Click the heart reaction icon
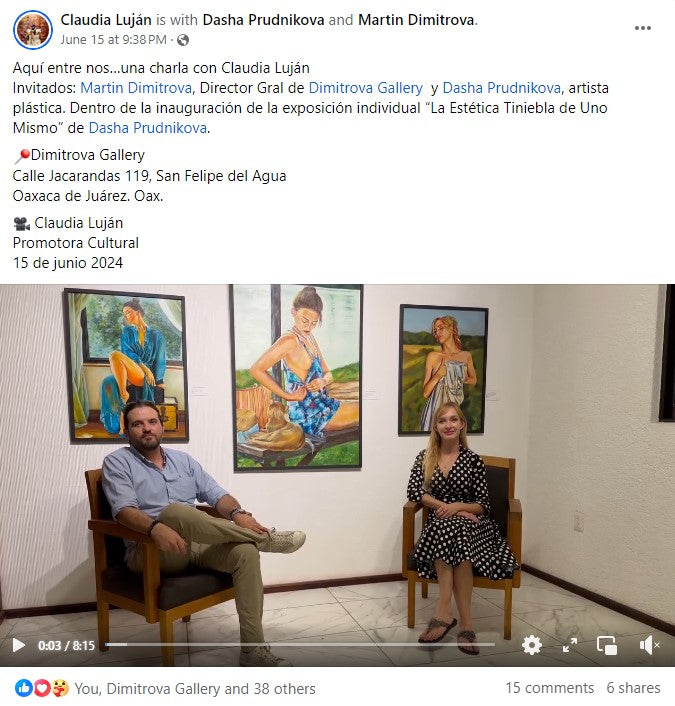The height and width of the screenshot is (706, 675). pyautogui.click(x=41, y=688)
